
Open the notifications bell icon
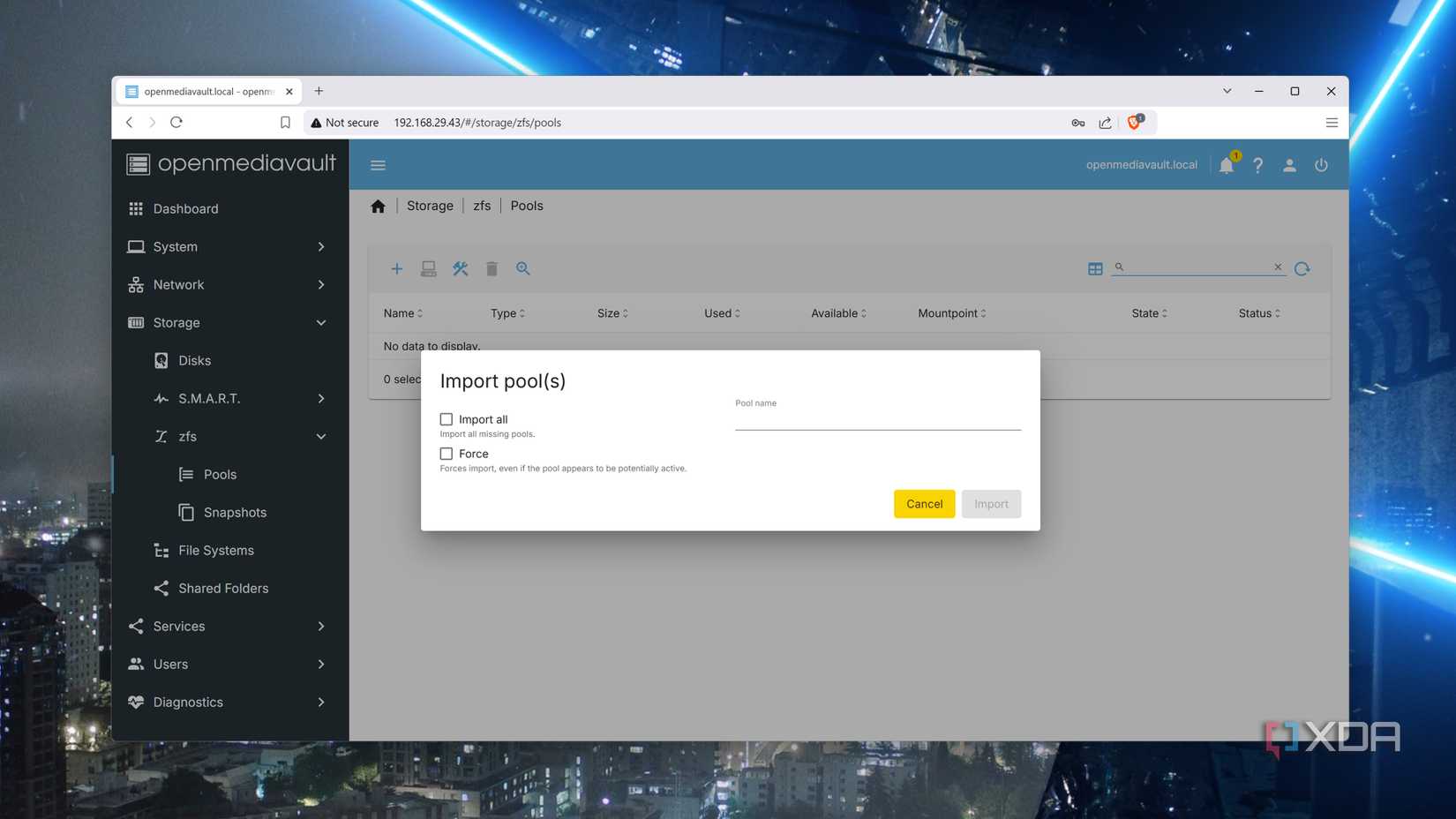click(x=1227, y=165)
